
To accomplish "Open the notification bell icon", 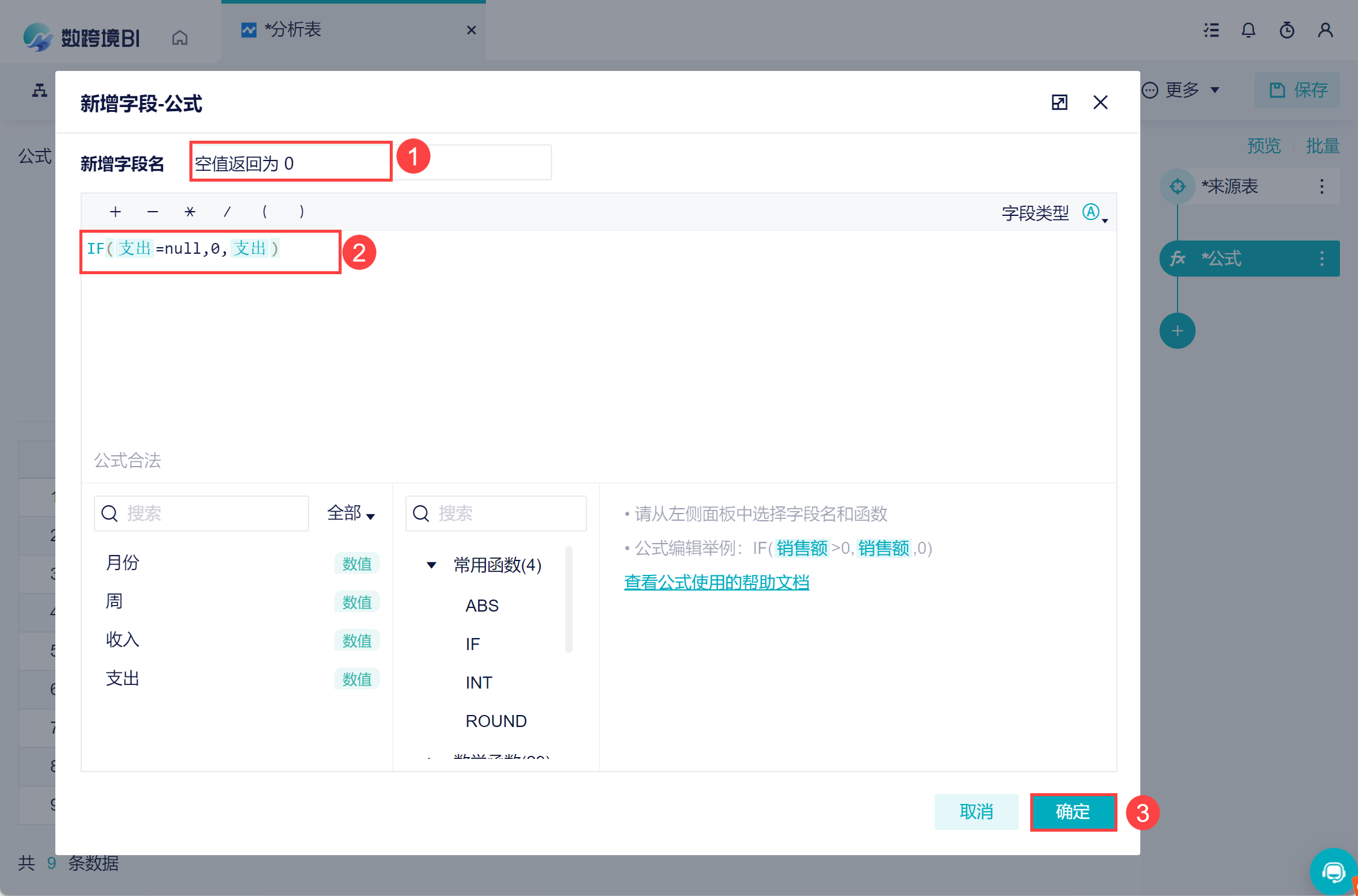I will 1249,30.
